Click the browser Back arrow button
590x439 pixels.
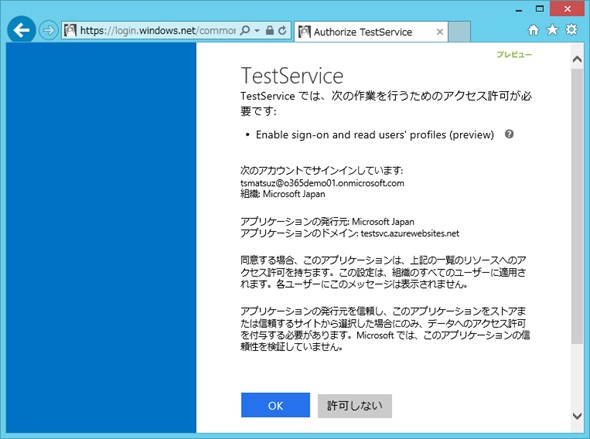tap(21, 30)
